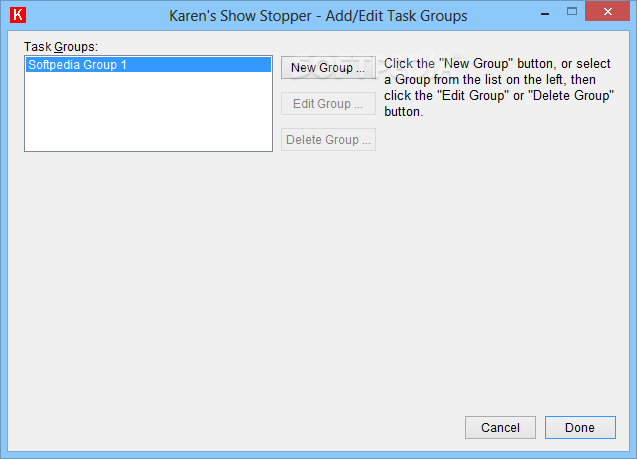Image resolution: width=637 pixels, height=459 pixels.
Task: Click the New Group button
Action: coord(328,68)
